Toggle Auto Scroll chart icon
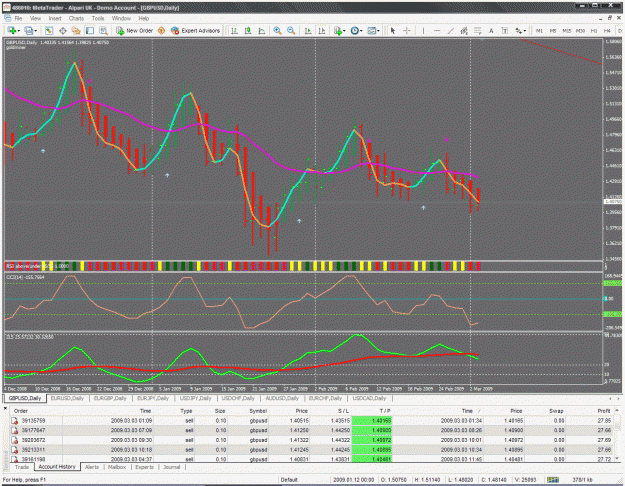 pos(308,31)
